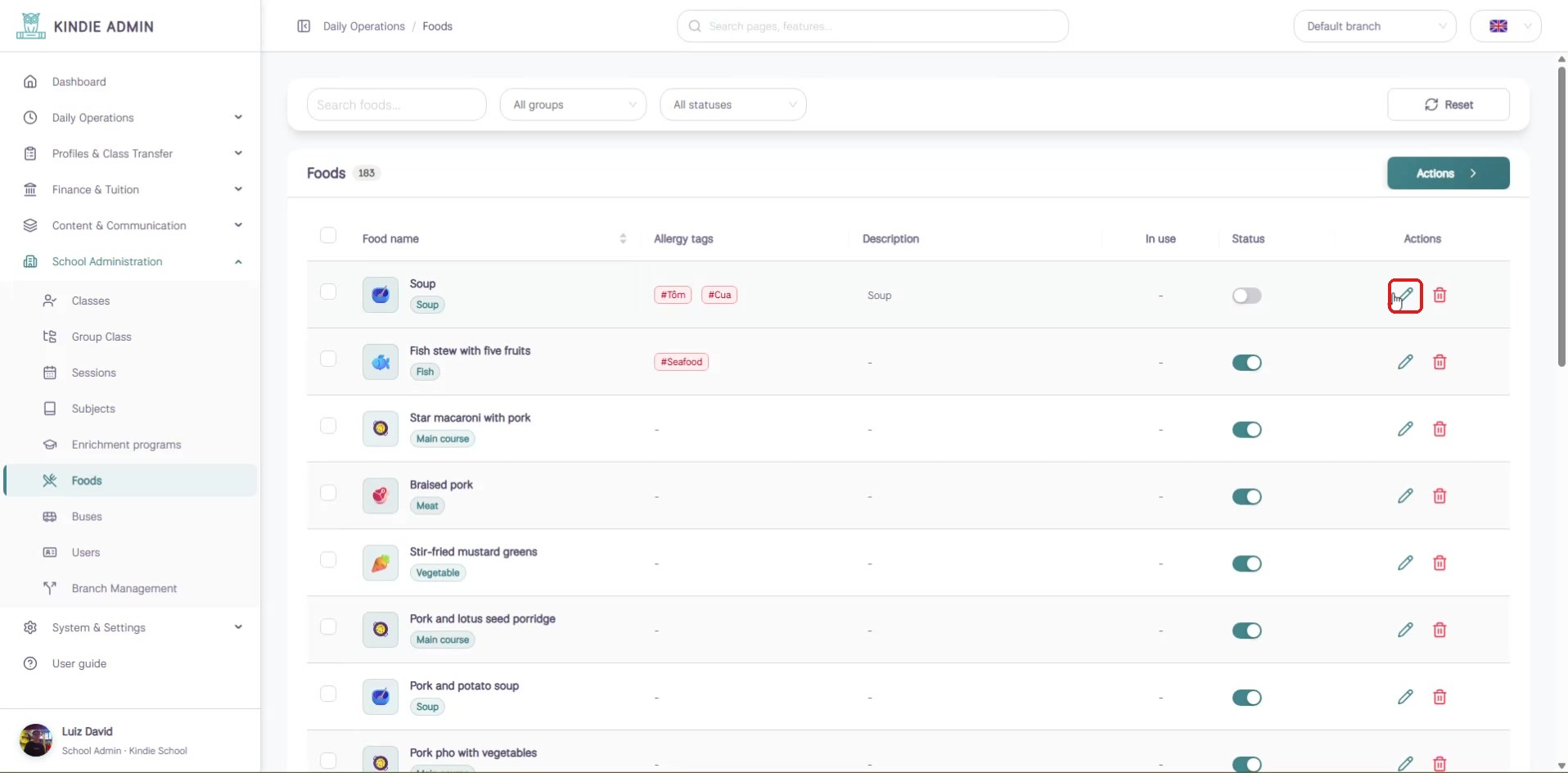The height and width of the screenshot is (773, 1568).
Task: Click the global search pages field
Action: [x=872, y=26]
